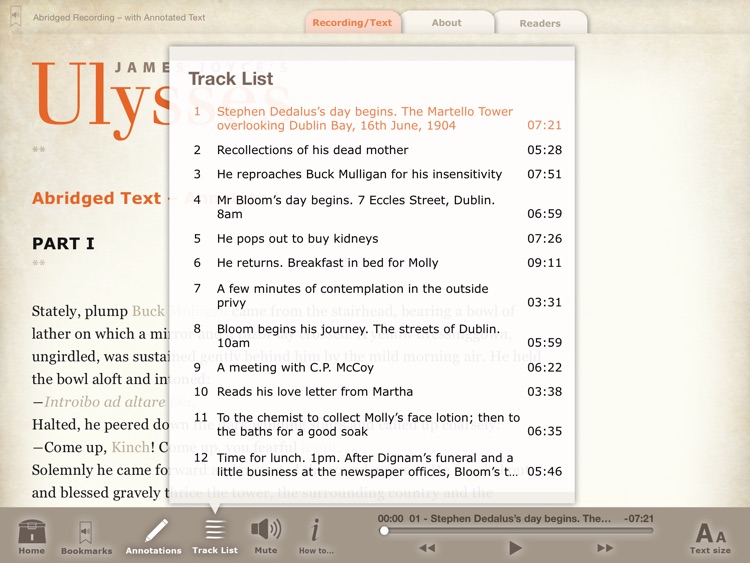
Task: Open the Bookmarks ribbon icon
Action: 86,537
